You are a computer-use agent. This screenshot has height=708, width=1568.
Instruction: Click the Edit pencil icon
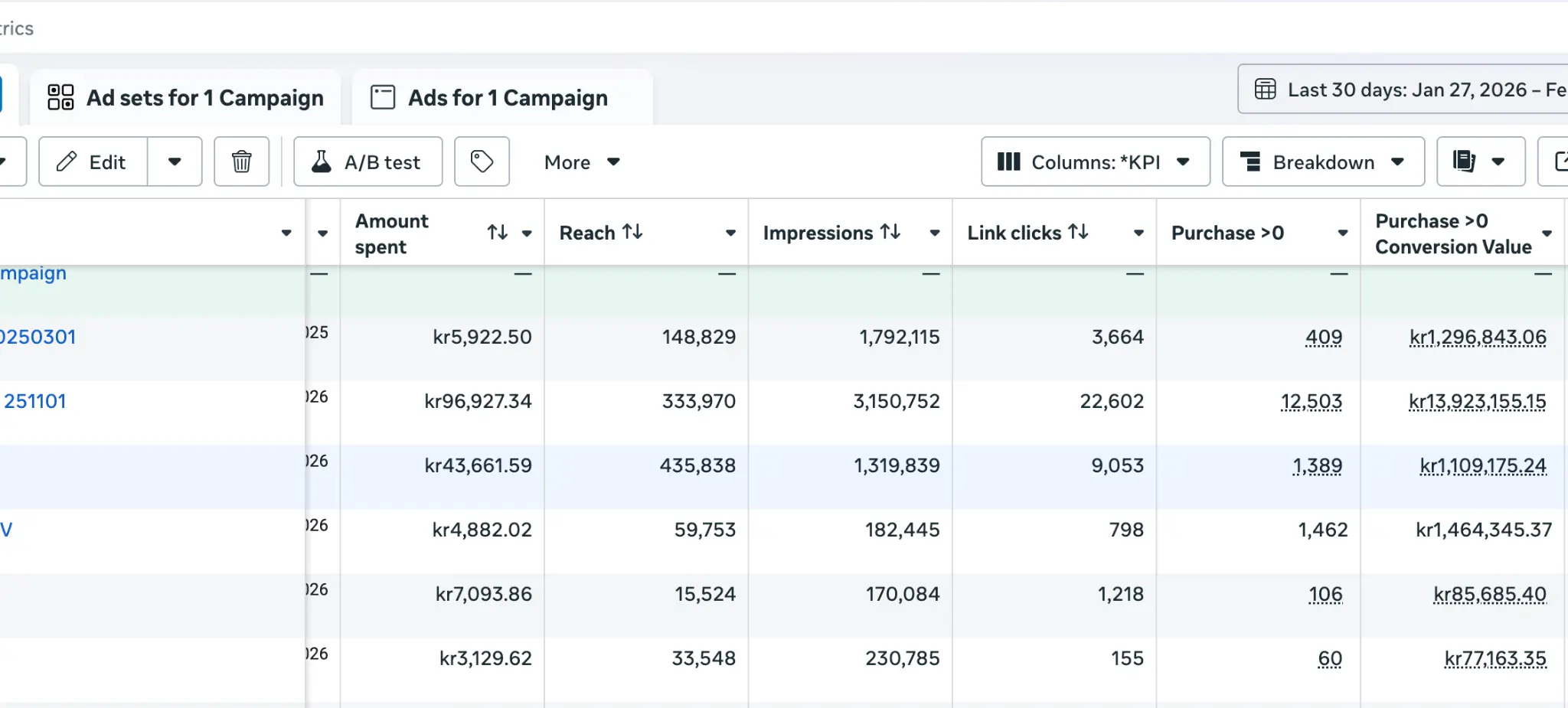(x=67, y=162)
